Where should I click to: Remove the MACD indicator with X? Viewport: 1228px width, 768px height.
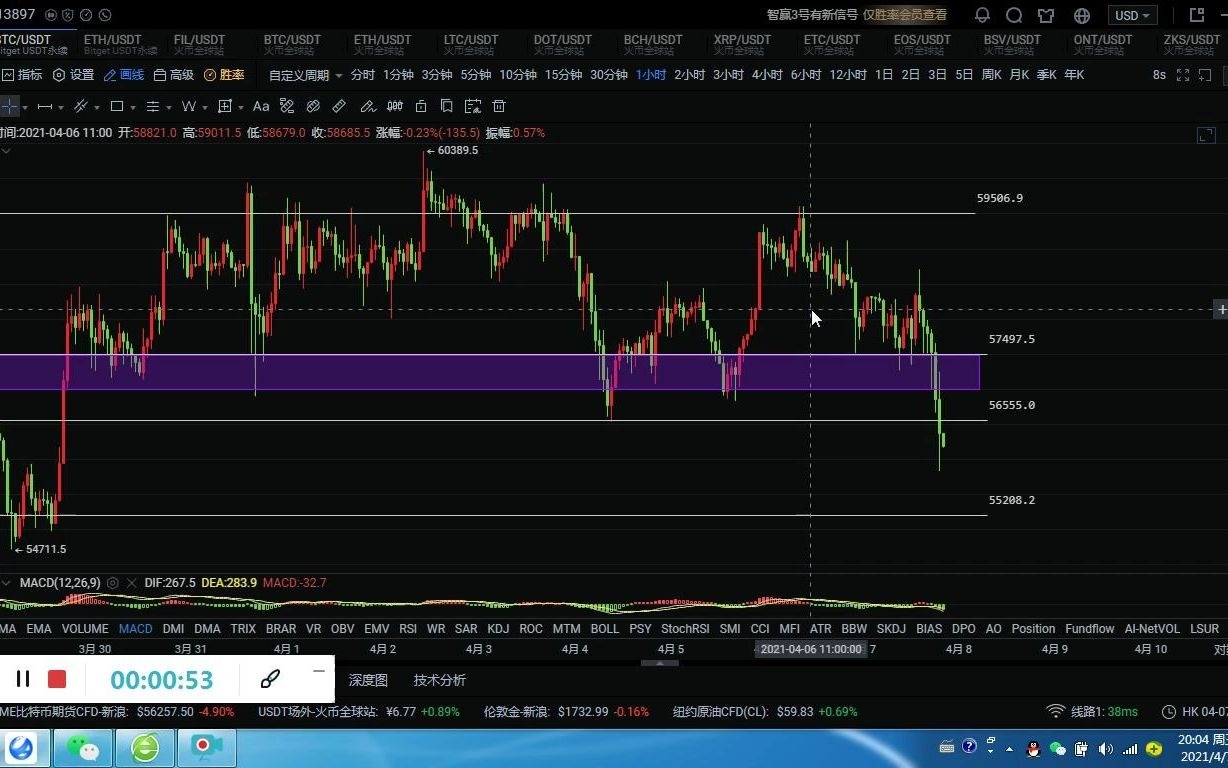[x=131, y=583]
